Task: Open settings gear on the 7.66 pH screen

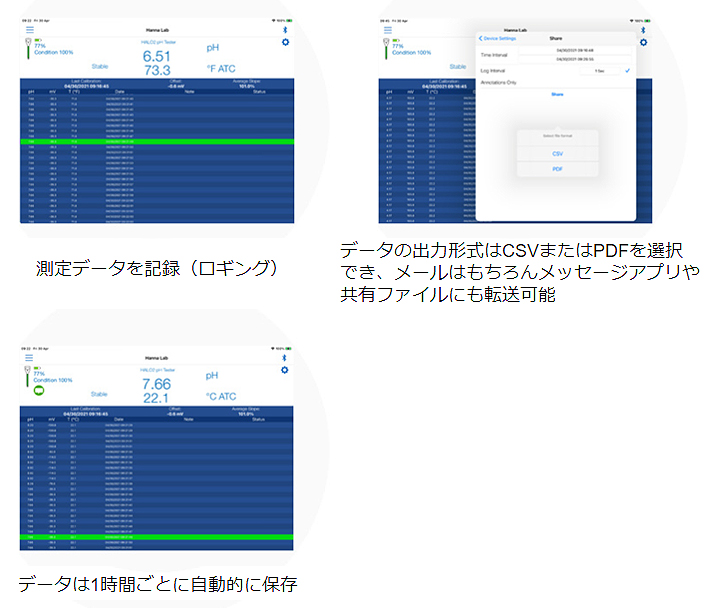Action: coord(285,369)
